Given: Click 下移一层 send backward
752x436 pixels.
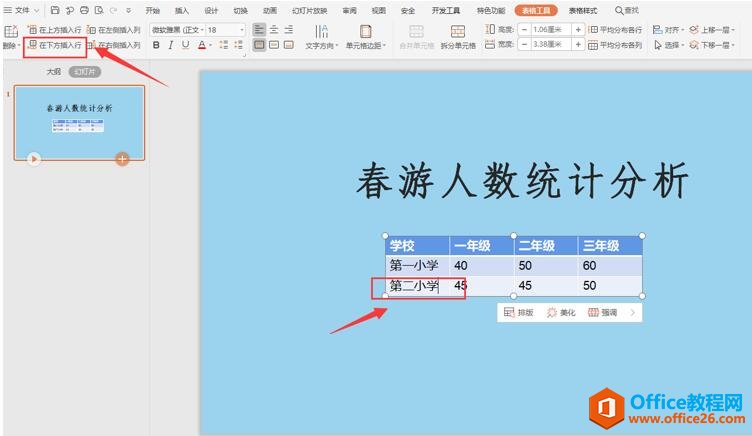Looking at the screenshot, I should coord(712,45).
